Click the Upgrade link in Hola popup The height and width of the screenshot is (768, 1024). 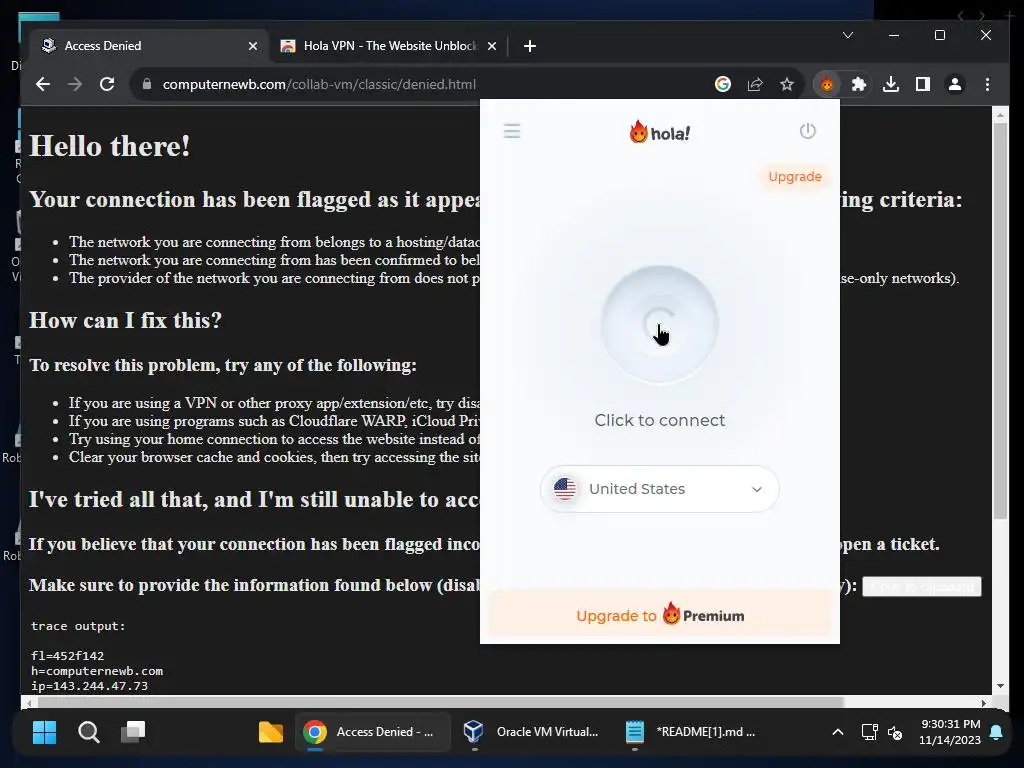pyautogui.click(x=795, y=176)
